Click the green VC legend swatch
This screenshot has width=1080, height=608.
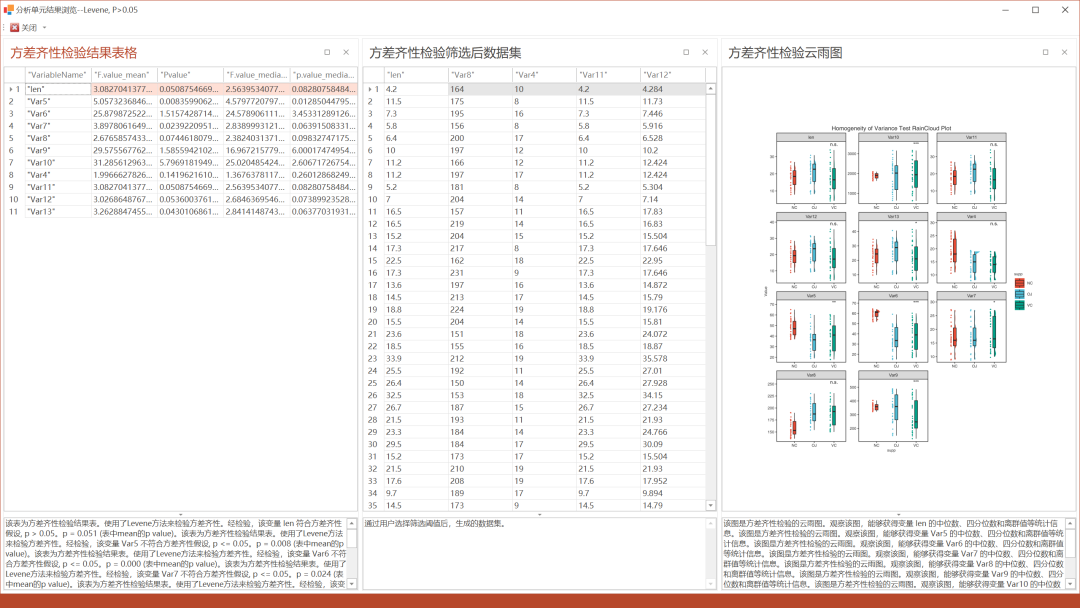[x=1019, y=305]
